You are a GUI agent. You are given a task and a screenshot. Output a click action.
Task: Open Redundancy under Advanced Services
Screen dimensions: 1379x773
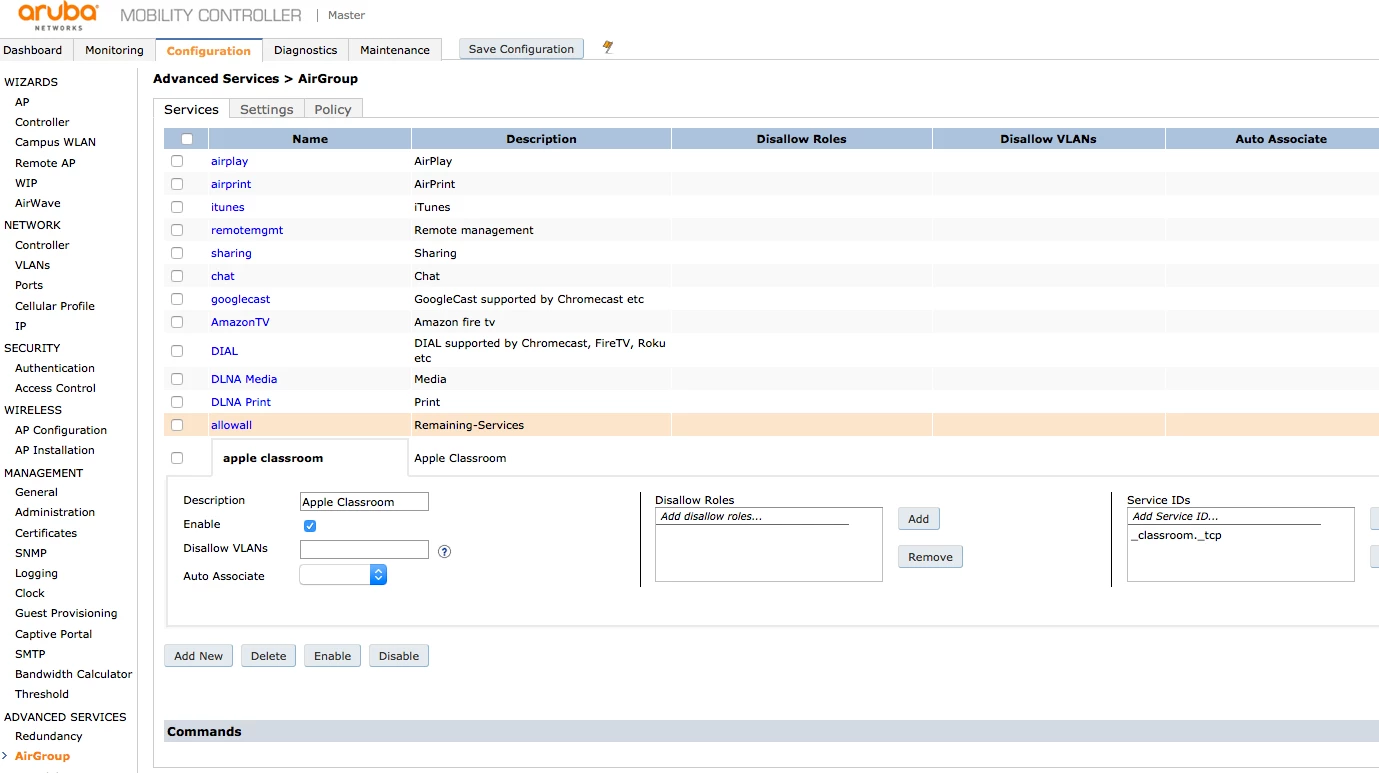point(49,736)
